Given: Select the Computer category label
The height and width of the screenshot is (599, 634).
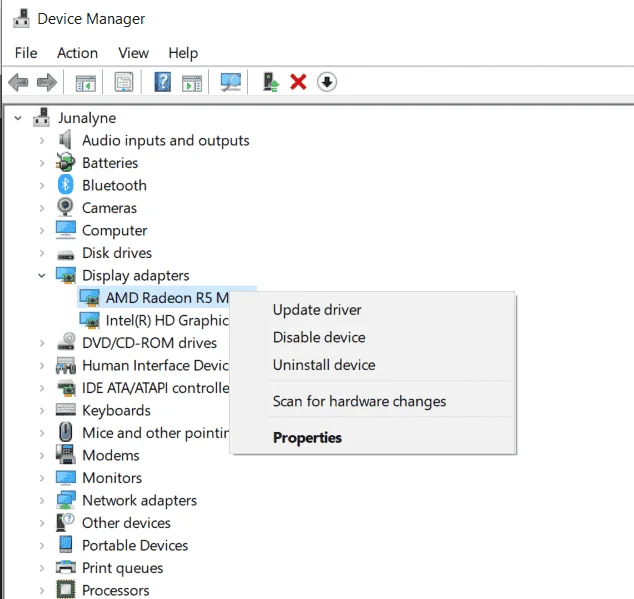Looking at the screenshot, I should [x=114, y=231].
